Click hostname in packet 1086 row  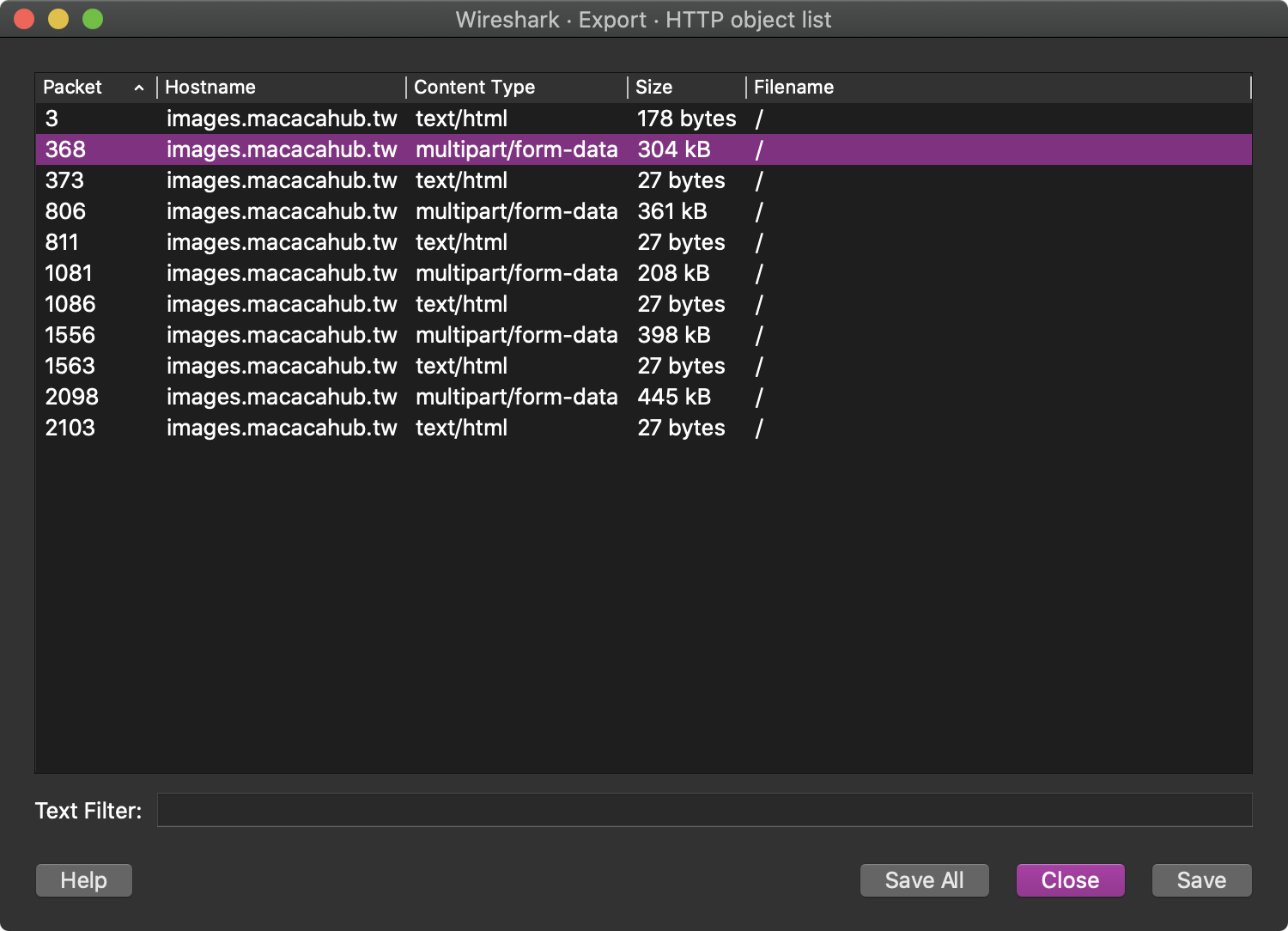tap(282, 304)
